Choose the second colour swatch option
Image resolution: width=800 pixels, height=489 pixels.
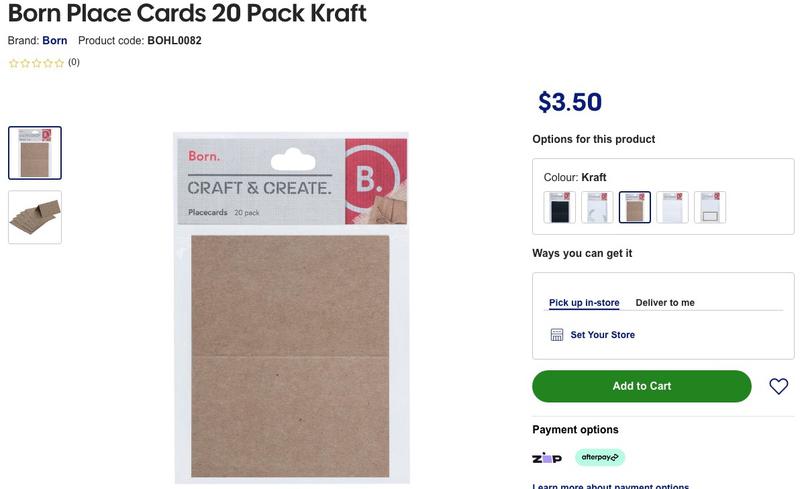coord(597,207)
